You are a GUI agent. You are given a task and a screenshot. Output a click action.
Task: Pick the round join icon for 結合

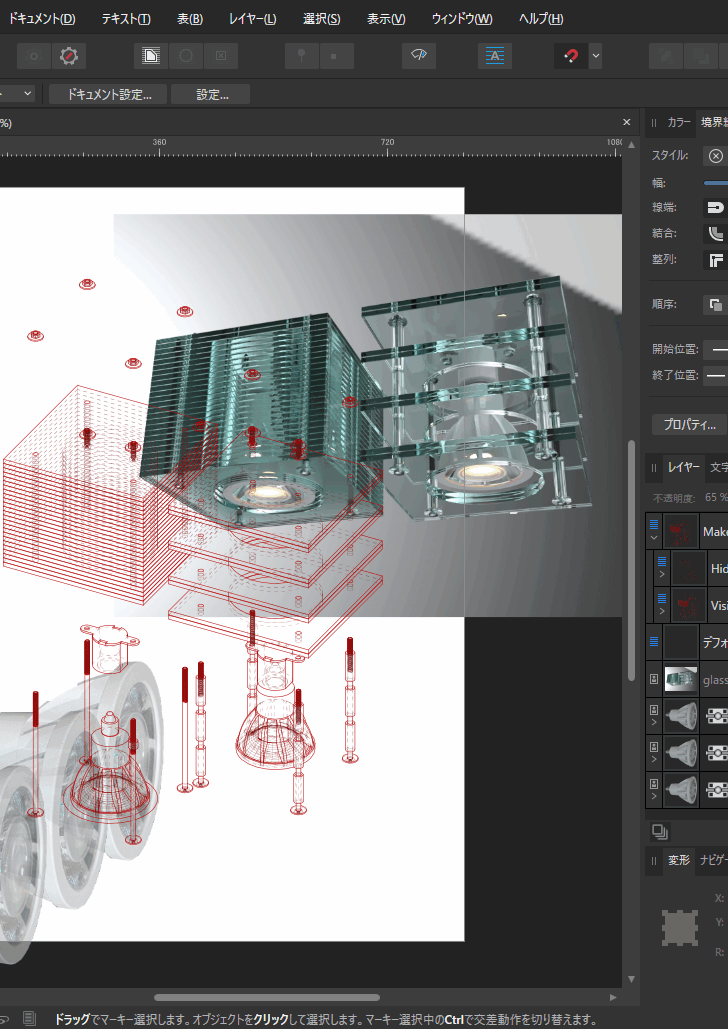[x=715, y=234]
